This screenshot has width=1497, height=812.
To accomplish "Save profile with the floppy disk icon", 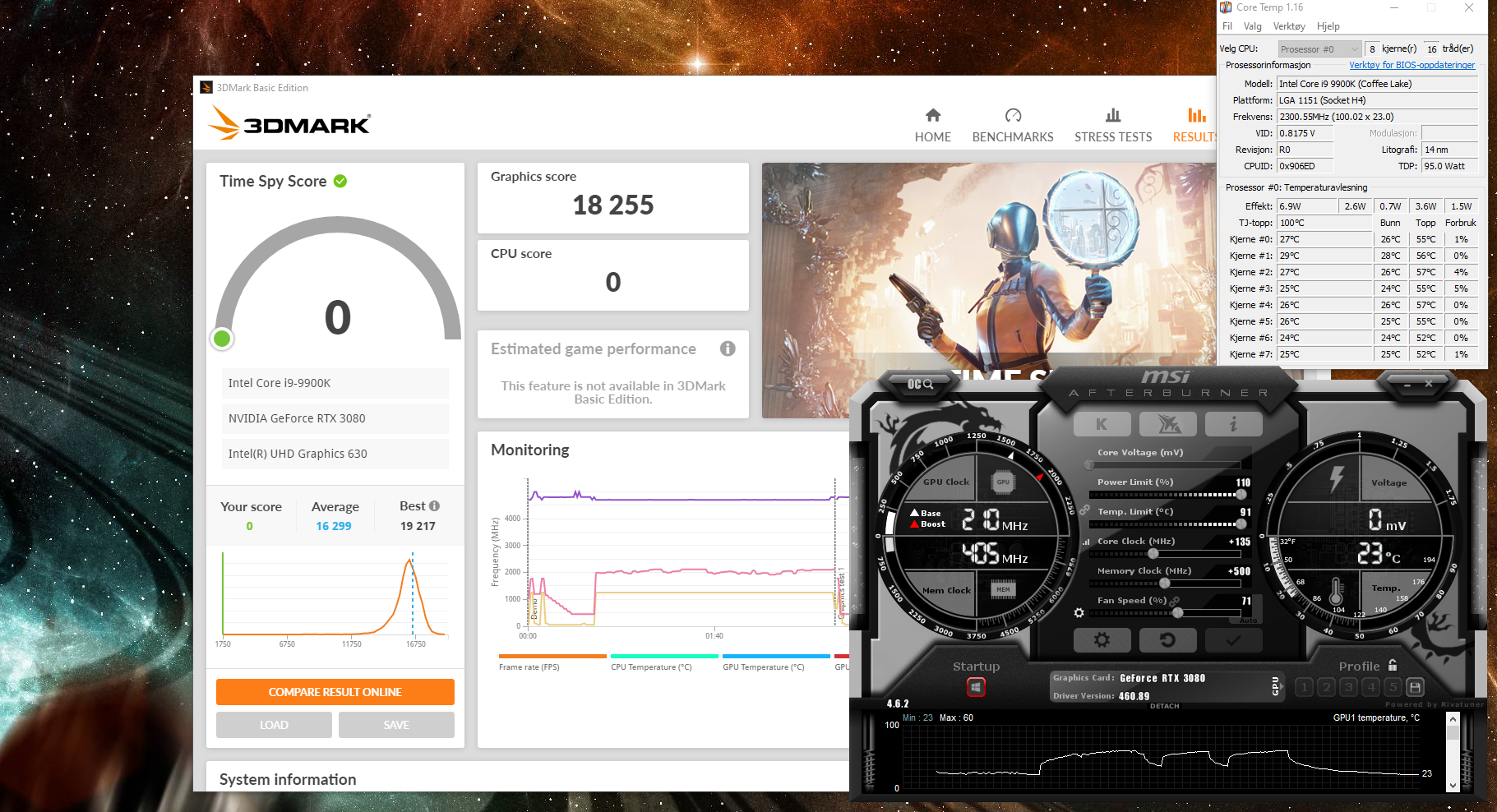I will click(1415, 687).
